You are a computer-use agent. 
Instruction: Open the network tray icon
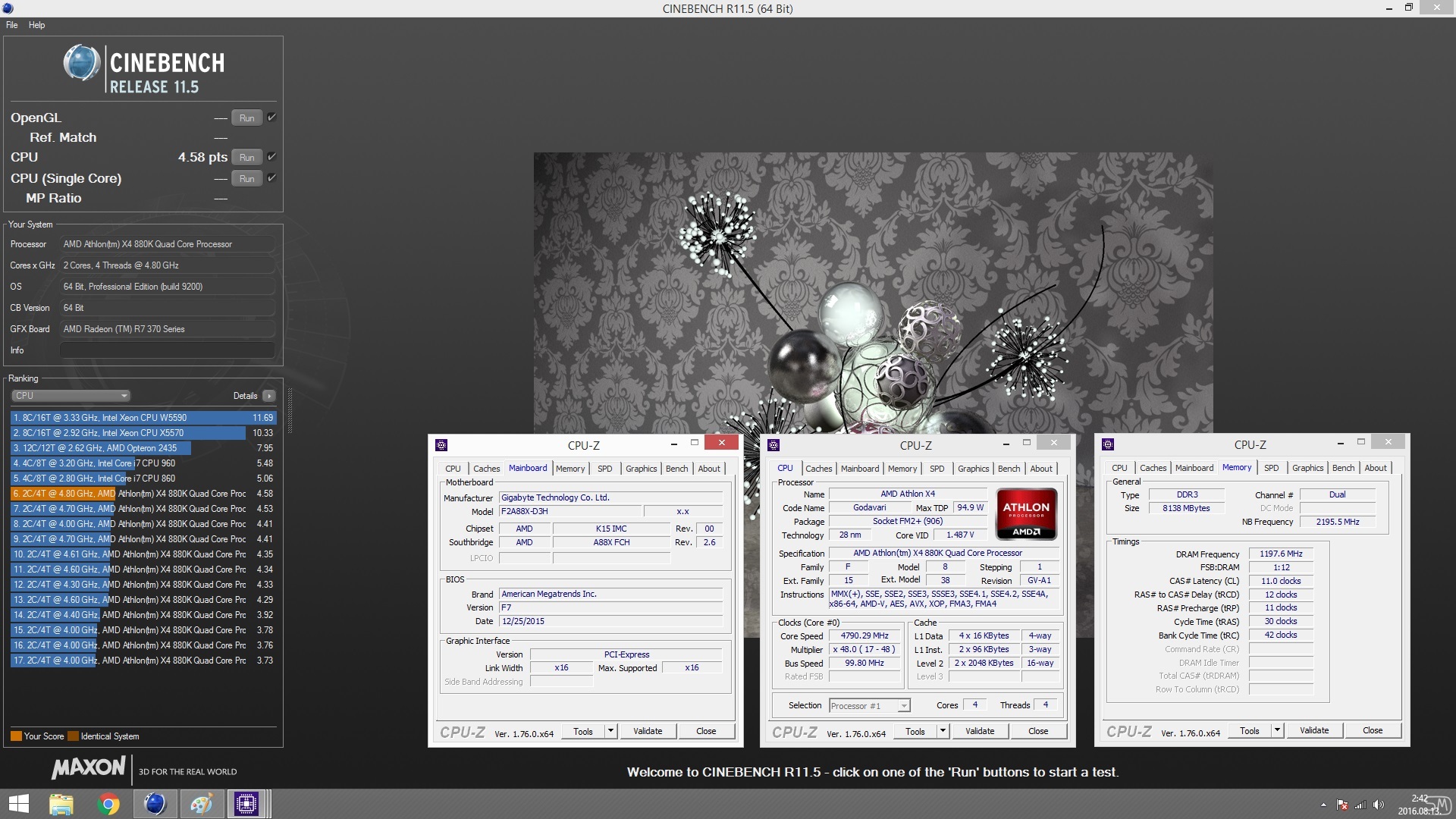(x=1360, y=805)
